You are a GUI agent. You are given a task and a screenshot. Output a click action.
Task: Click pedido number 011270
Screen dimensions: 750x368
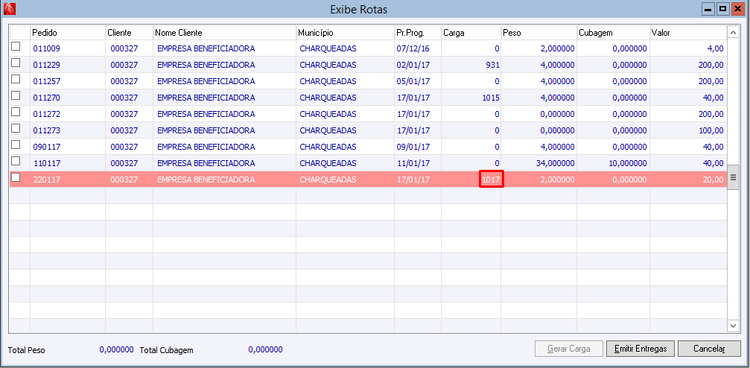(x=46, y=98)
